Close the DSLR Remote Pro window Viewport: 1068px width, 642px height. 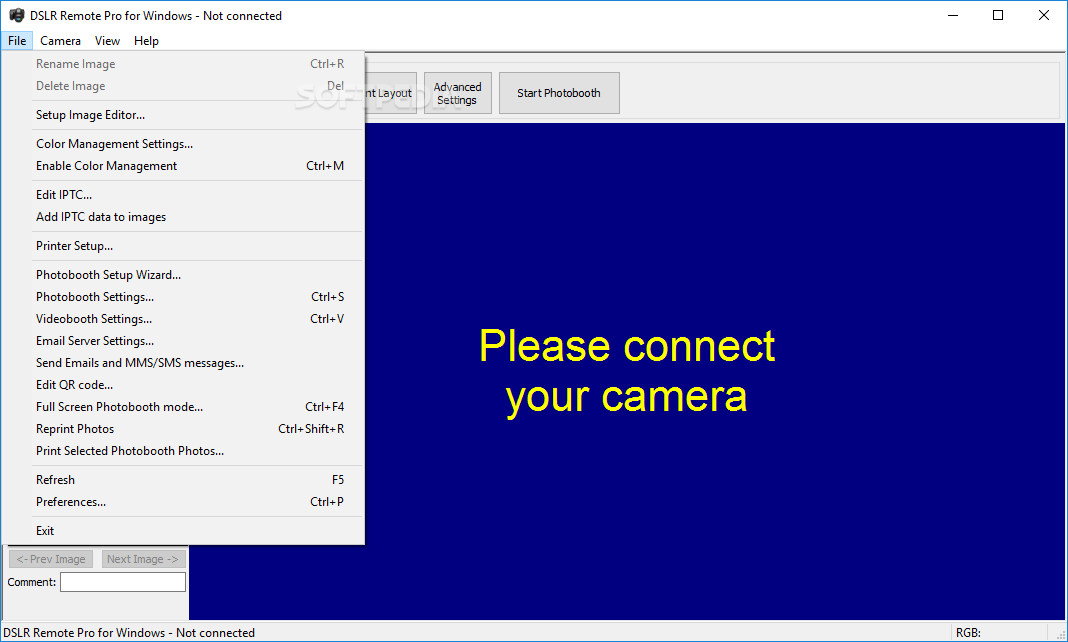click(x=1043, y=15)
